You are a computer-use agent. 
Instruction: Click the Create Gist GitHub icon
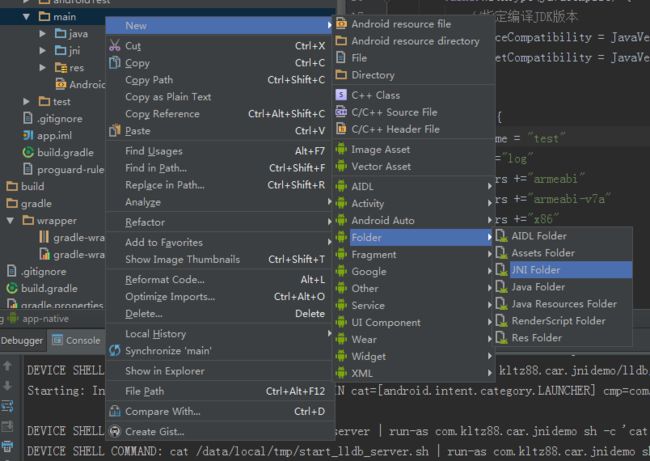pyautogui.click(x=115, y=431)
